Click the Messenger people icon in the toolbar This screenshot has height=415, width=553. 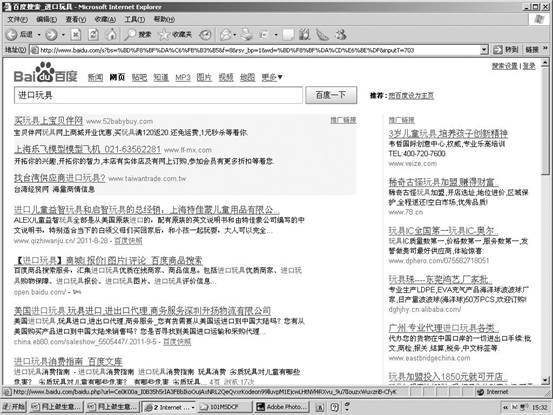pos(341,35)
